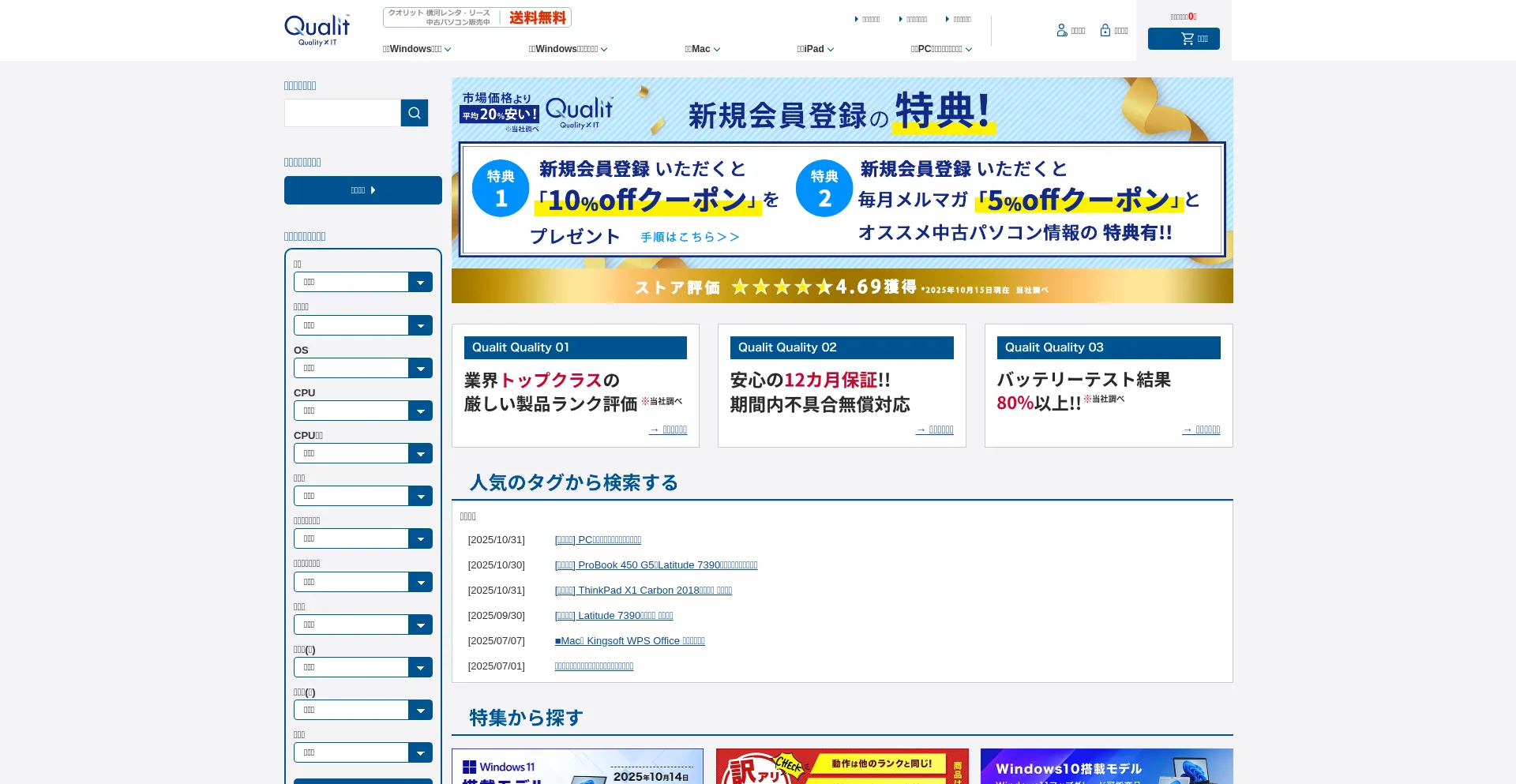Image resolution: width=1516 pixels, height=784 pixels.
Task: Expand the Mac navigation menu
Action: pyautogui.click(x=702, y=49)
